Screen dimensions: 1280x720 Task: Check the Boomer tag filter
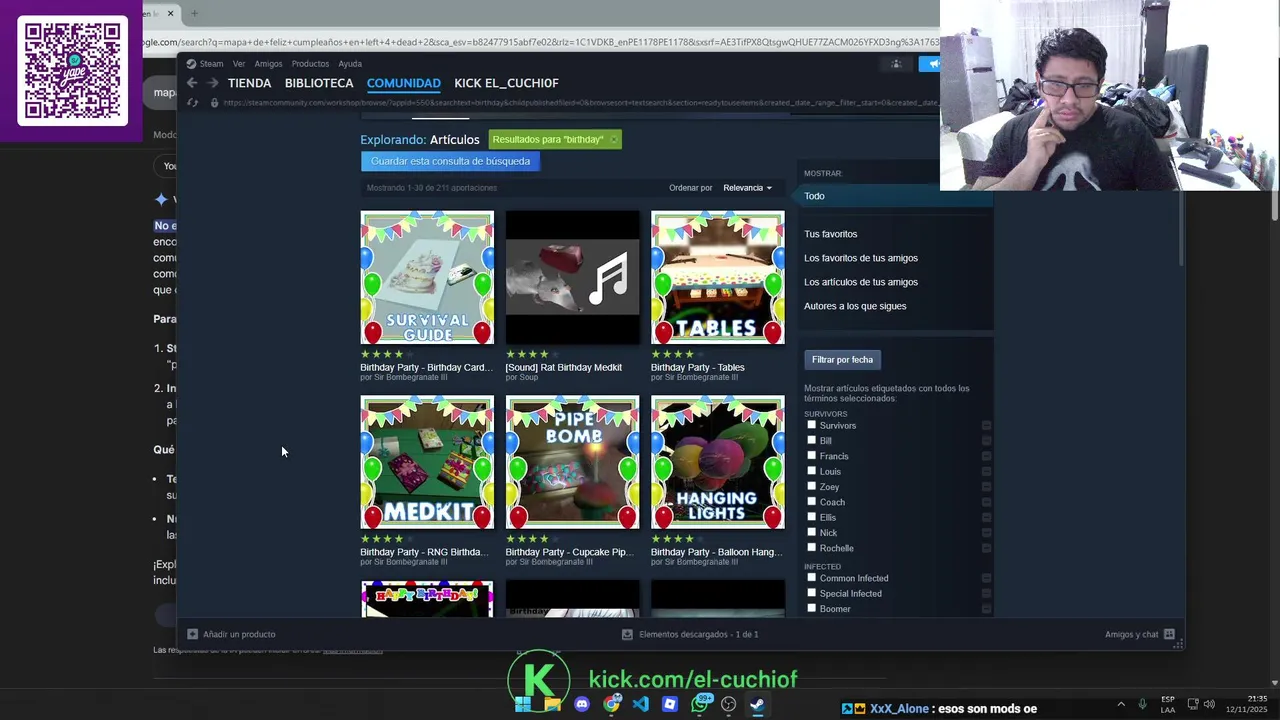click(x=811, y=608)
